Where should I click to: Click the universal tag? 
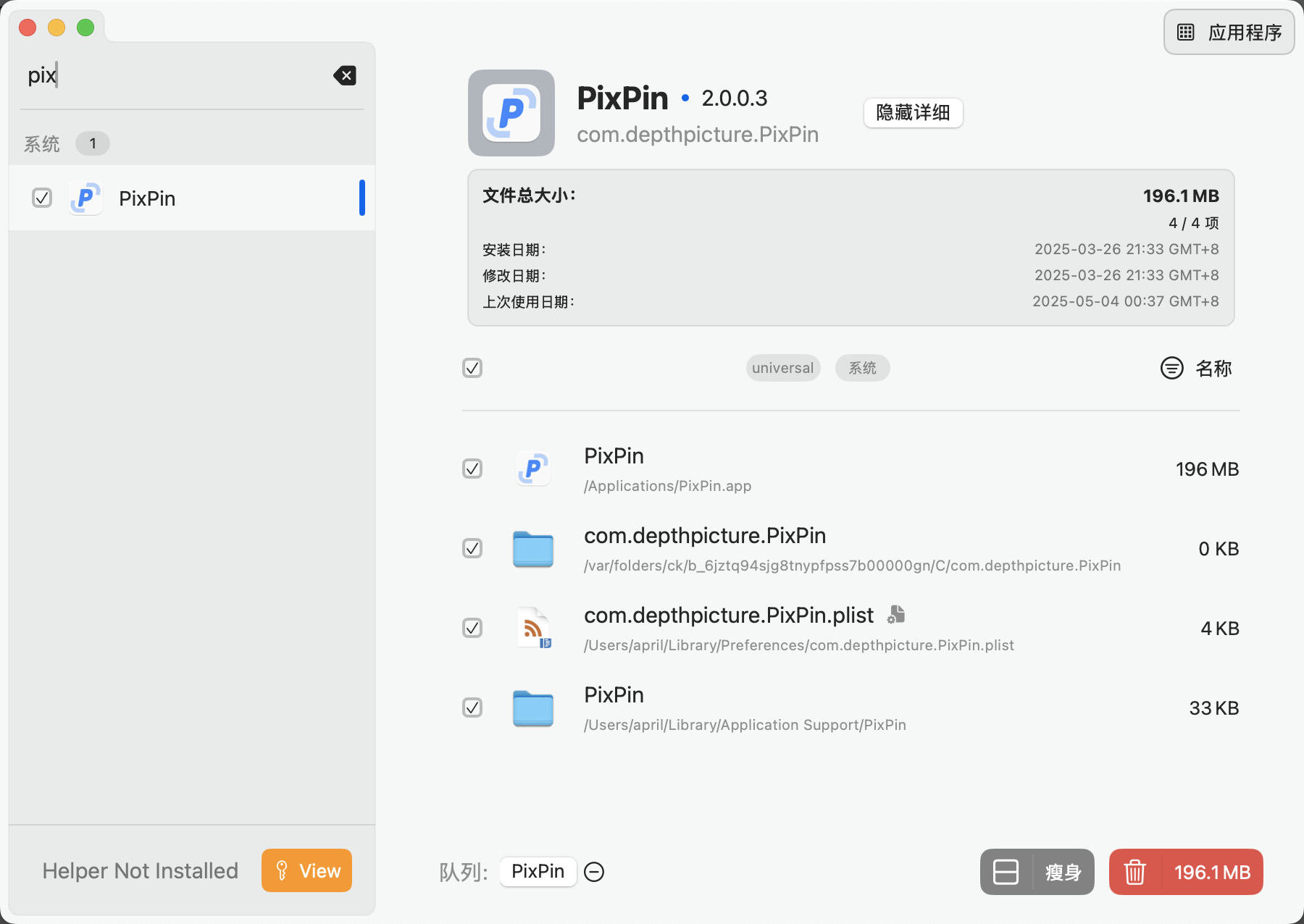click(x=782, y=368)
